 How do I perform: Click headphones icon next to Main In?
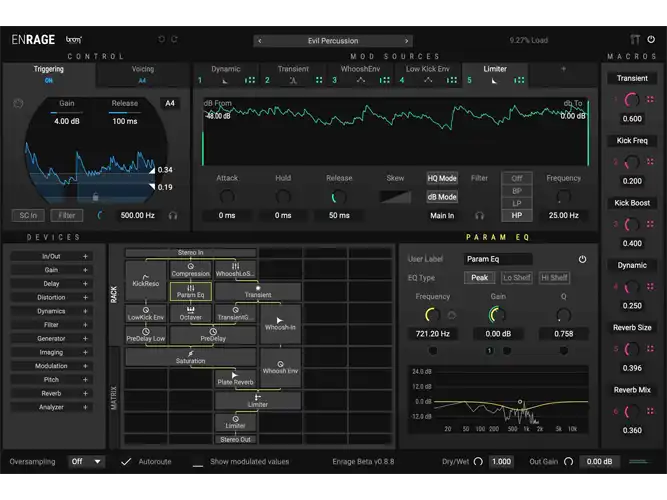point(479,216)
